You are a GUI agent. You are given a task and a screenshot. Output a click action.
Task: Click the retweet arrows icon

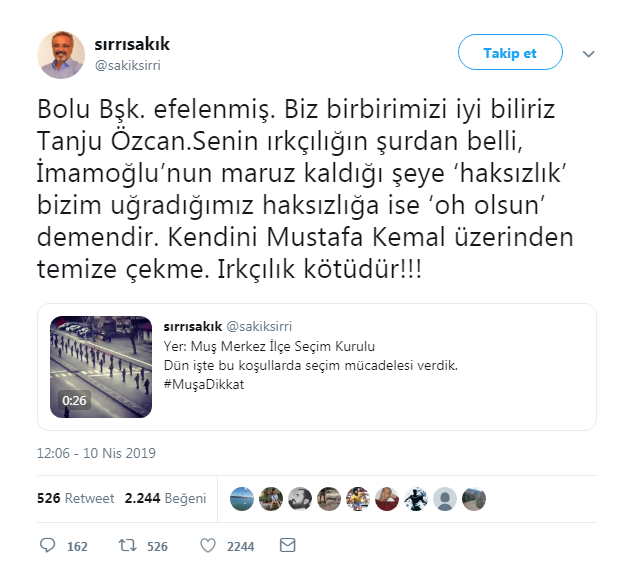pyautogui.click(x=128, y=545)
